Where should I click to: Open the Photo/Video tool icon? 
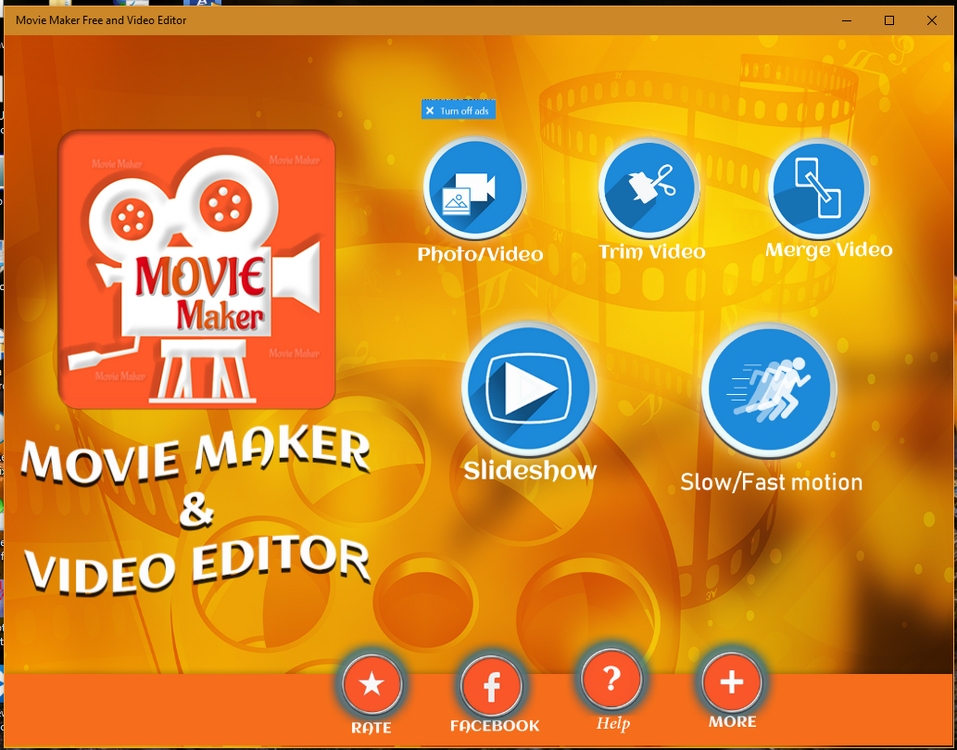tap(474, 187)
